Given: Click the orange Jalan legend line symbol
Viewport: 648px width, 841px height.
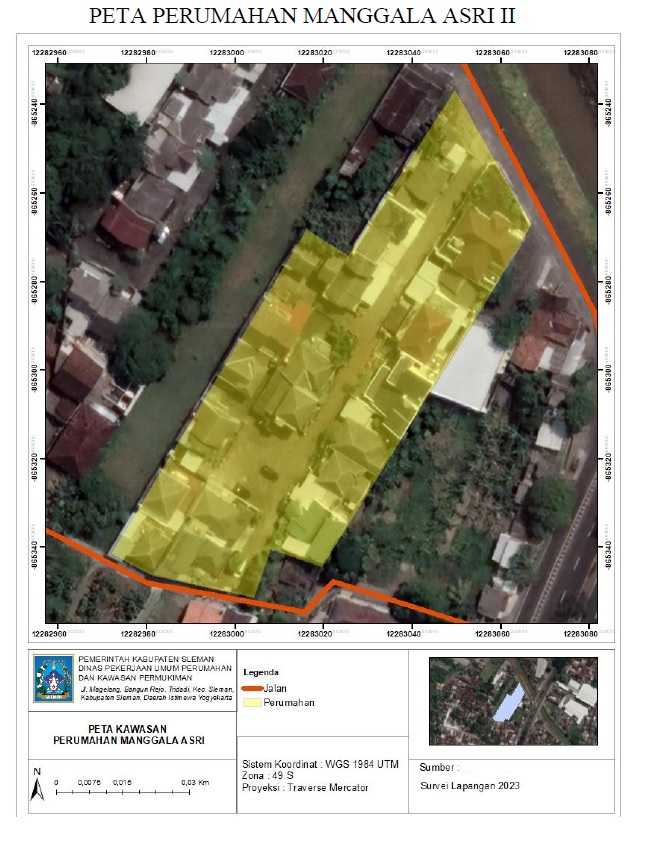Looking at the screenshot, I should pos(252,688).
